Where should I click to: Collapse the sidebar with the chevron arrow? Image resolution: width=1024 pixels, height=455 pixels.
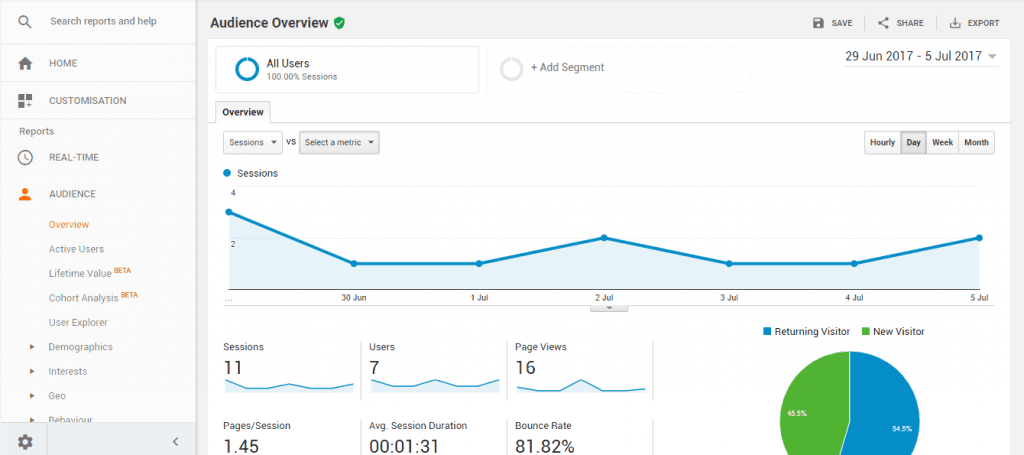tap(175, 442)
